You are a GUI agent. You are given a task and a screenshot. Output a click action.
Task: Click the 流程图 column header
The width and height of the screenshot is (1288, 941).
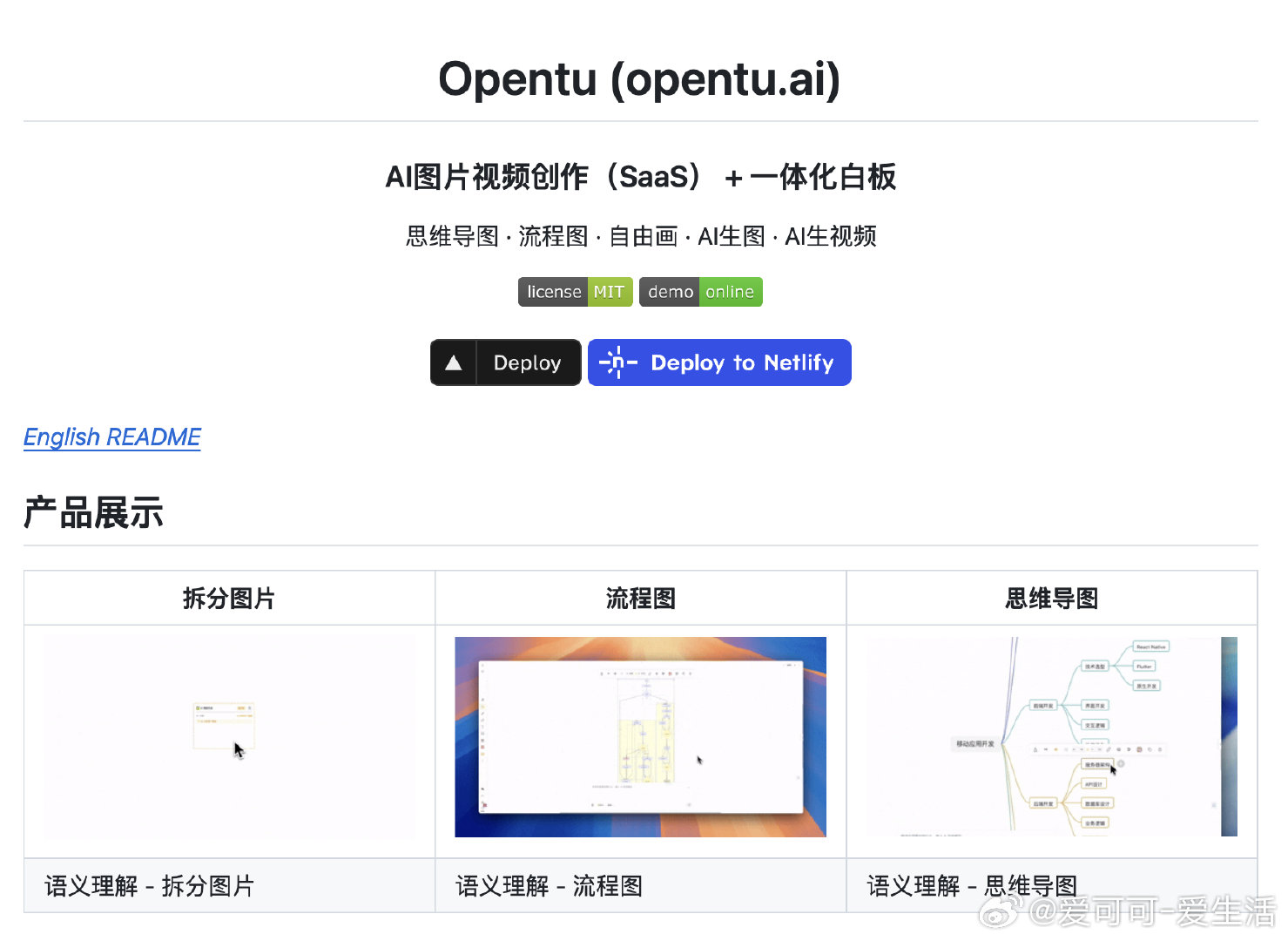[640, 599]
